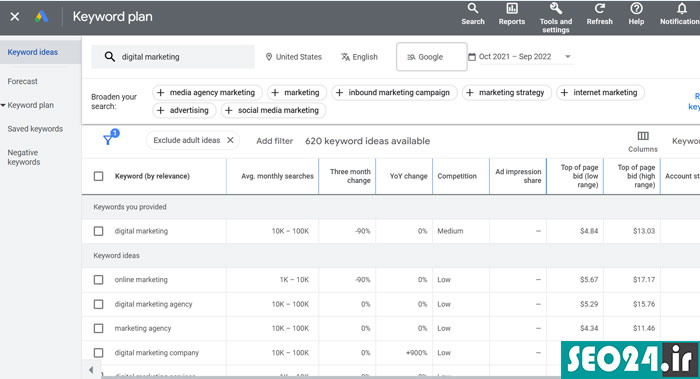The height and width of the screenshot is (379, 700).
Task: Sort by YoY change column
Action: click(408, 176)
